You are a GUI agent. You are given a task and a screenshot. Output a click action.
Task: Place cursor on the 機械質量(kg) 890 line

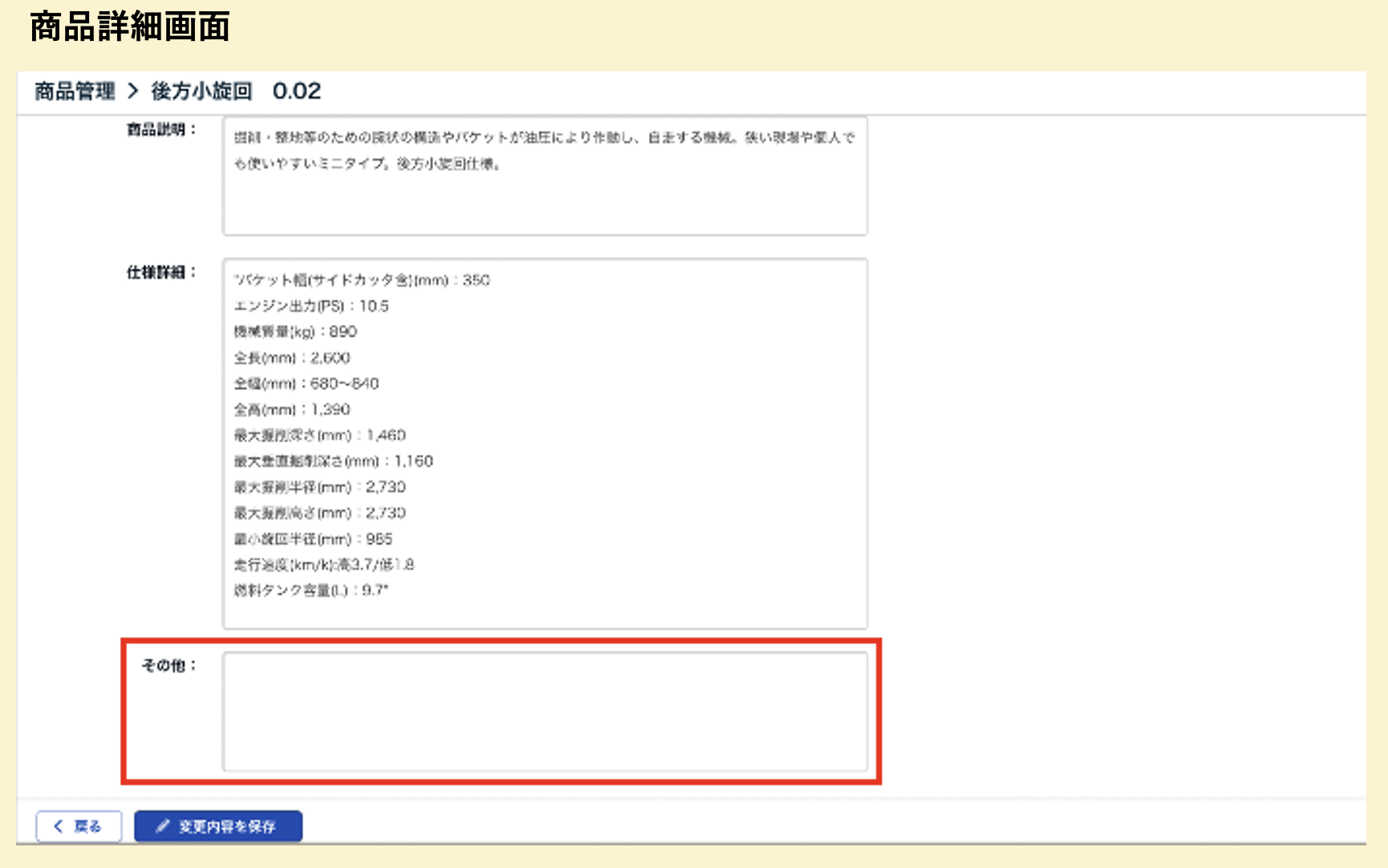click(295, 331)
